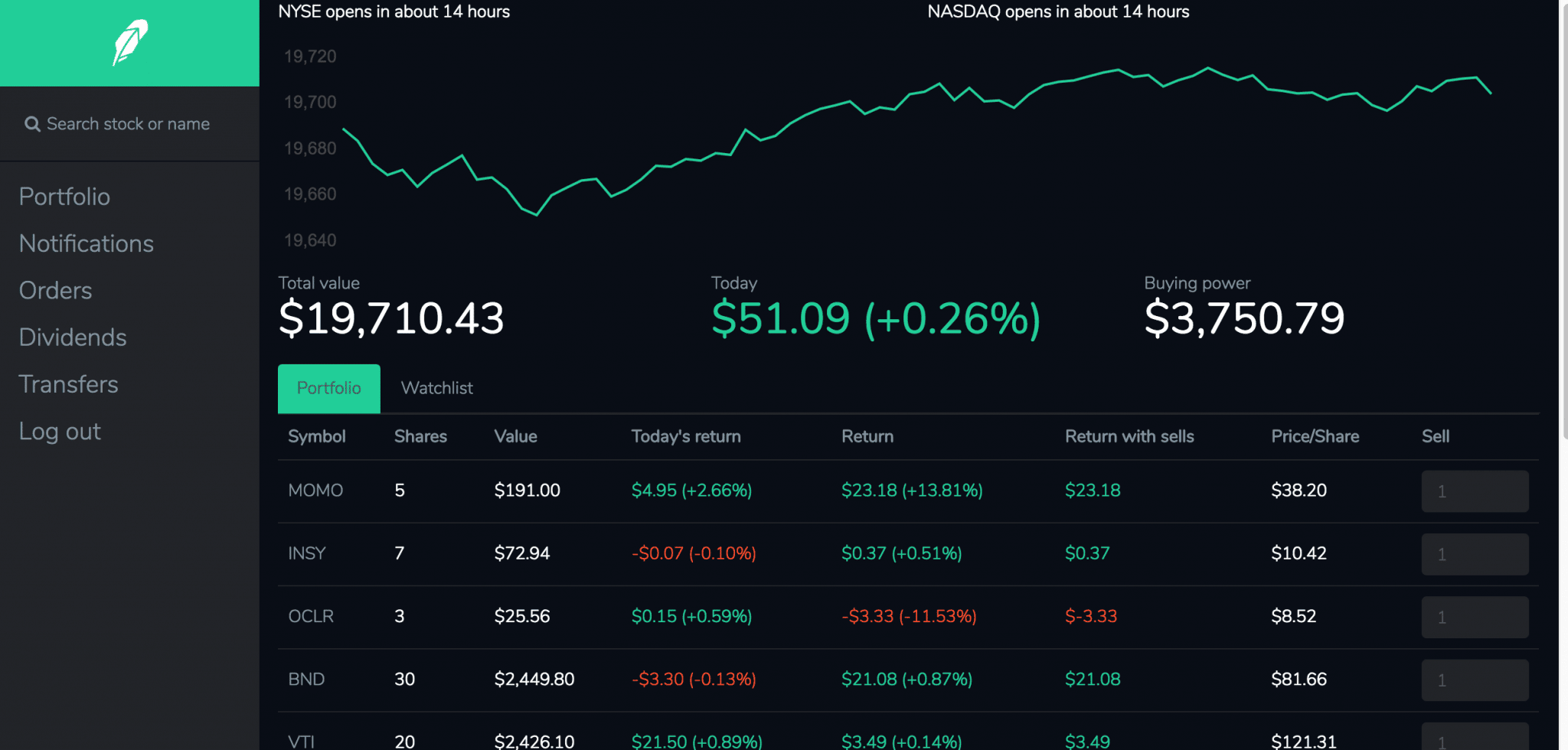Click the MOMO sell quantity field
This screenshot has width=1568, height=750.
point(1474,491)
